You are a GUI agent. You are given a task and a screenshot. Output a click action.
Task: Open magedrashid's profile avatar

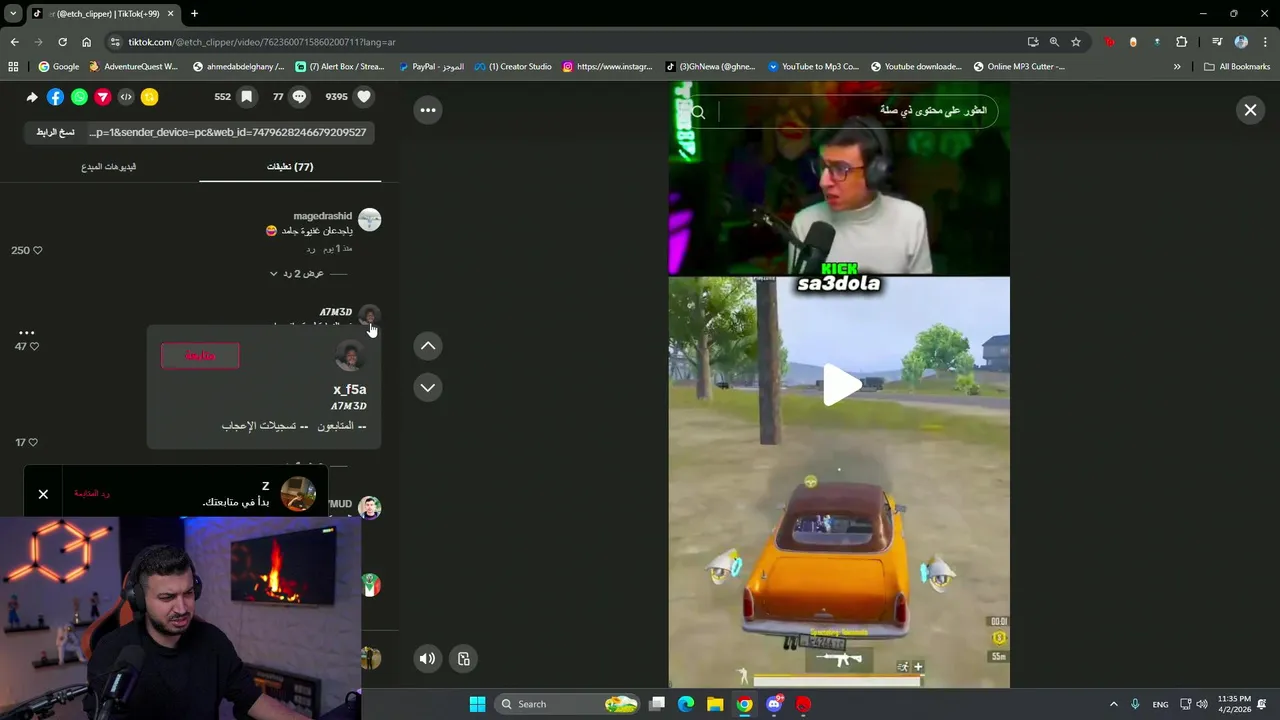[x=370, y=219]
